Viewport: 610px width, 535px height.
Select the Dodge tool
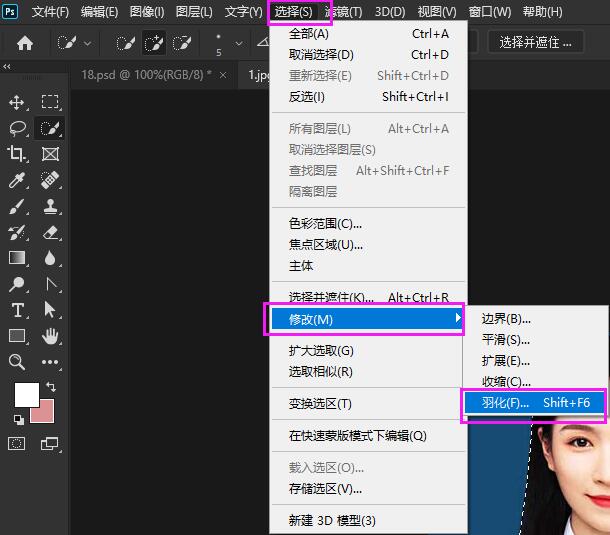tap(17, 284)
